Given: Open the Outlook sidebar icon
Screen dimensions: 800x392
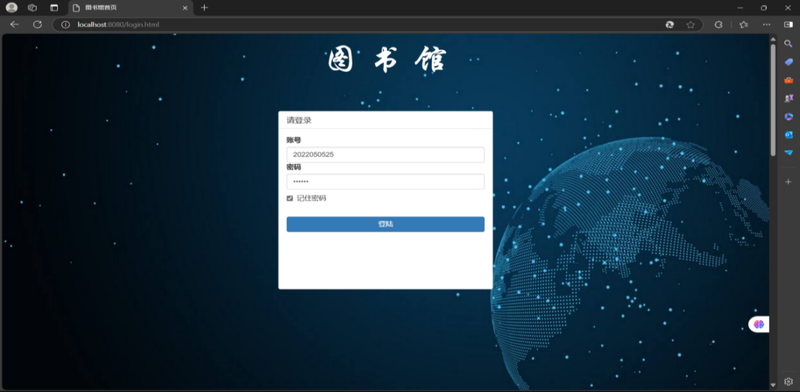Looking at the screenshot, I should click(x=788, y=135).
